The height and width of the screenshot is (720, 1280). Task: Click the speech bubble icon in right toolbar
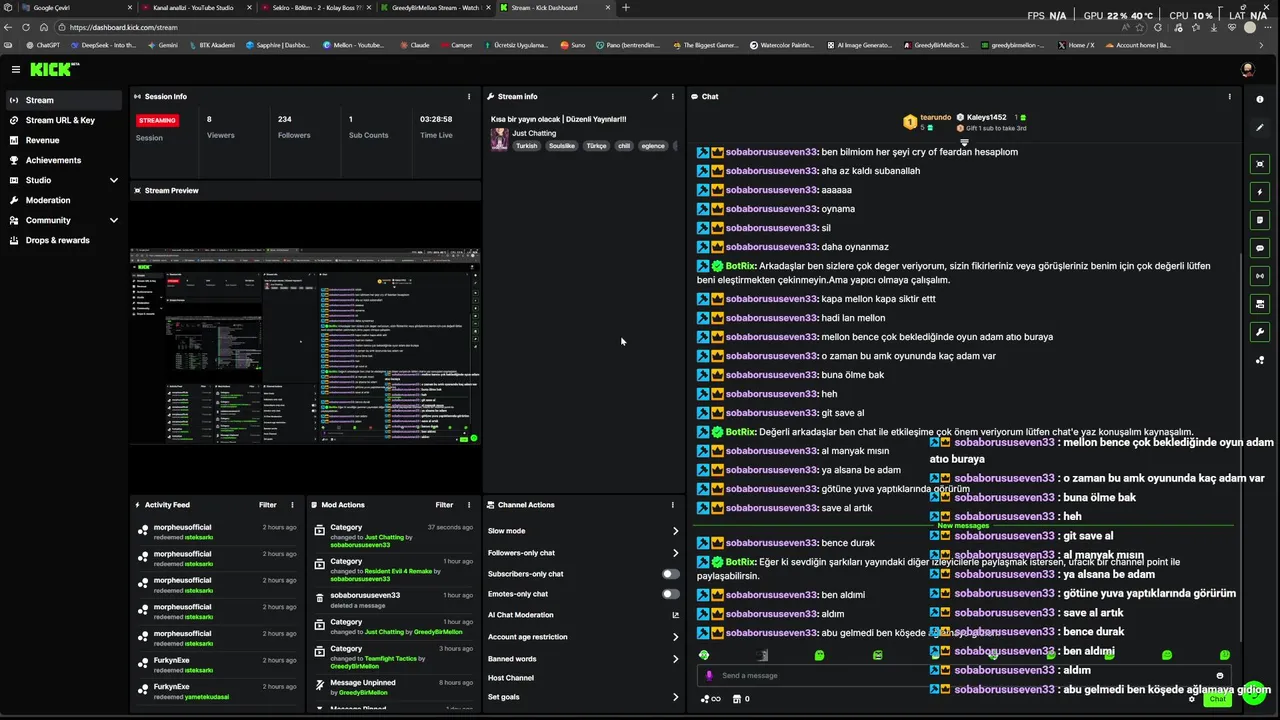(1260, 248)
